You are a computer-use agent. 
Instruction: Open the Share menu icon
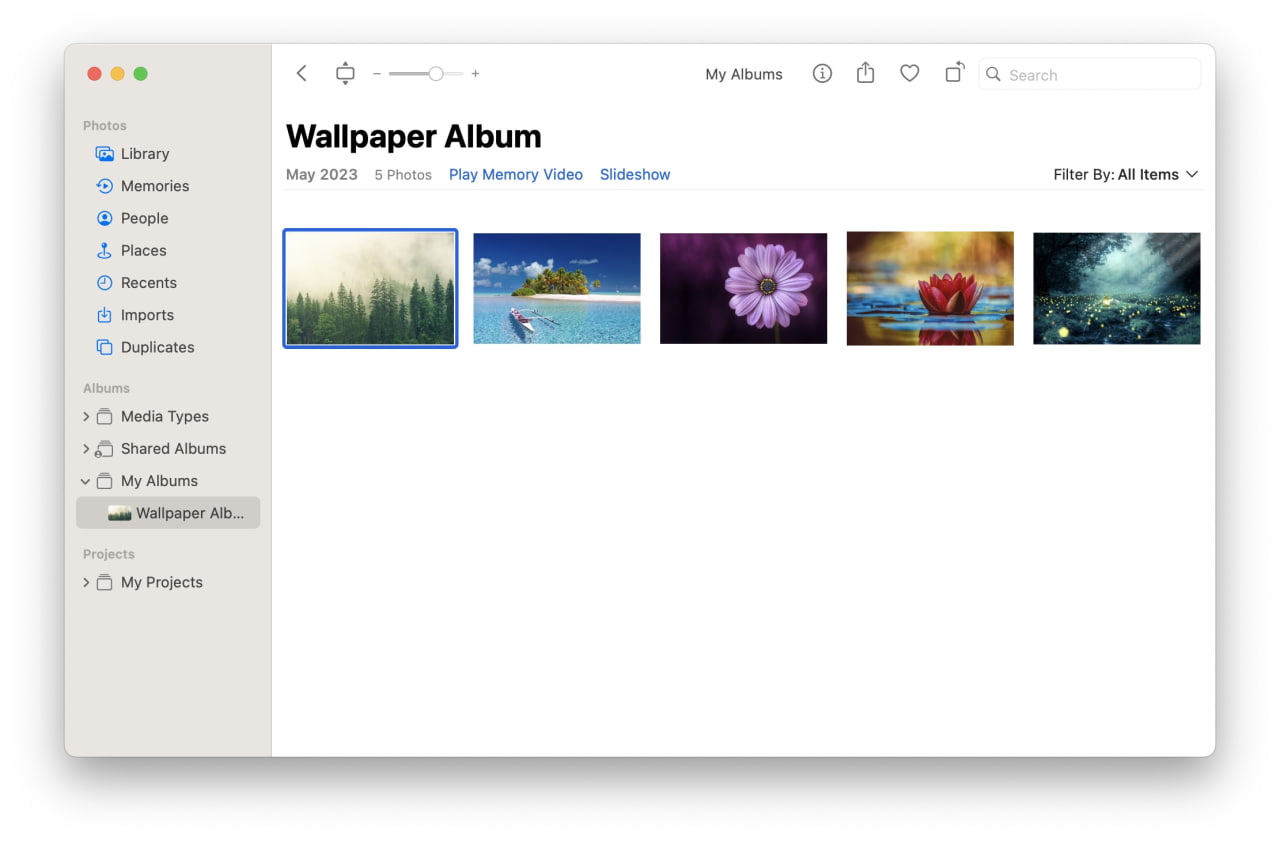[x=865, y=73]
